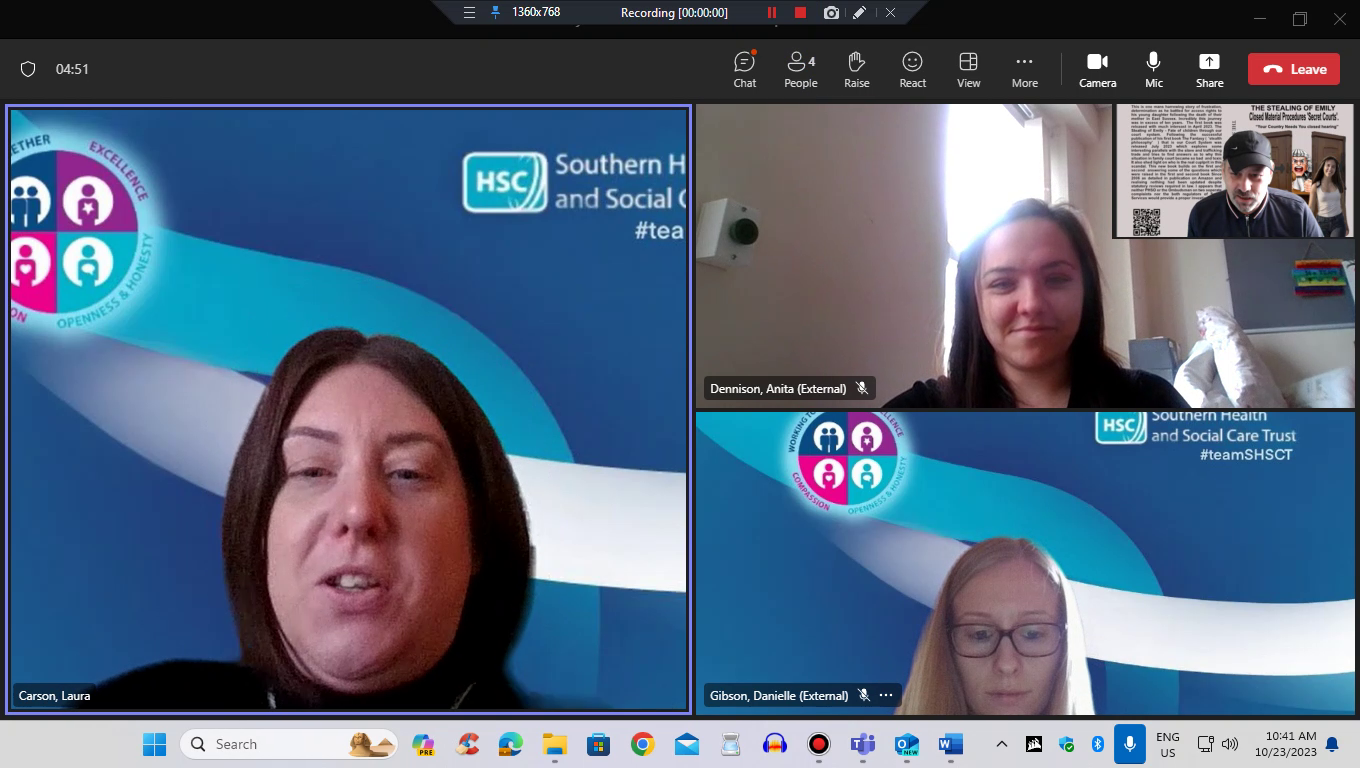Pause the screen recording

coord(772,13)
